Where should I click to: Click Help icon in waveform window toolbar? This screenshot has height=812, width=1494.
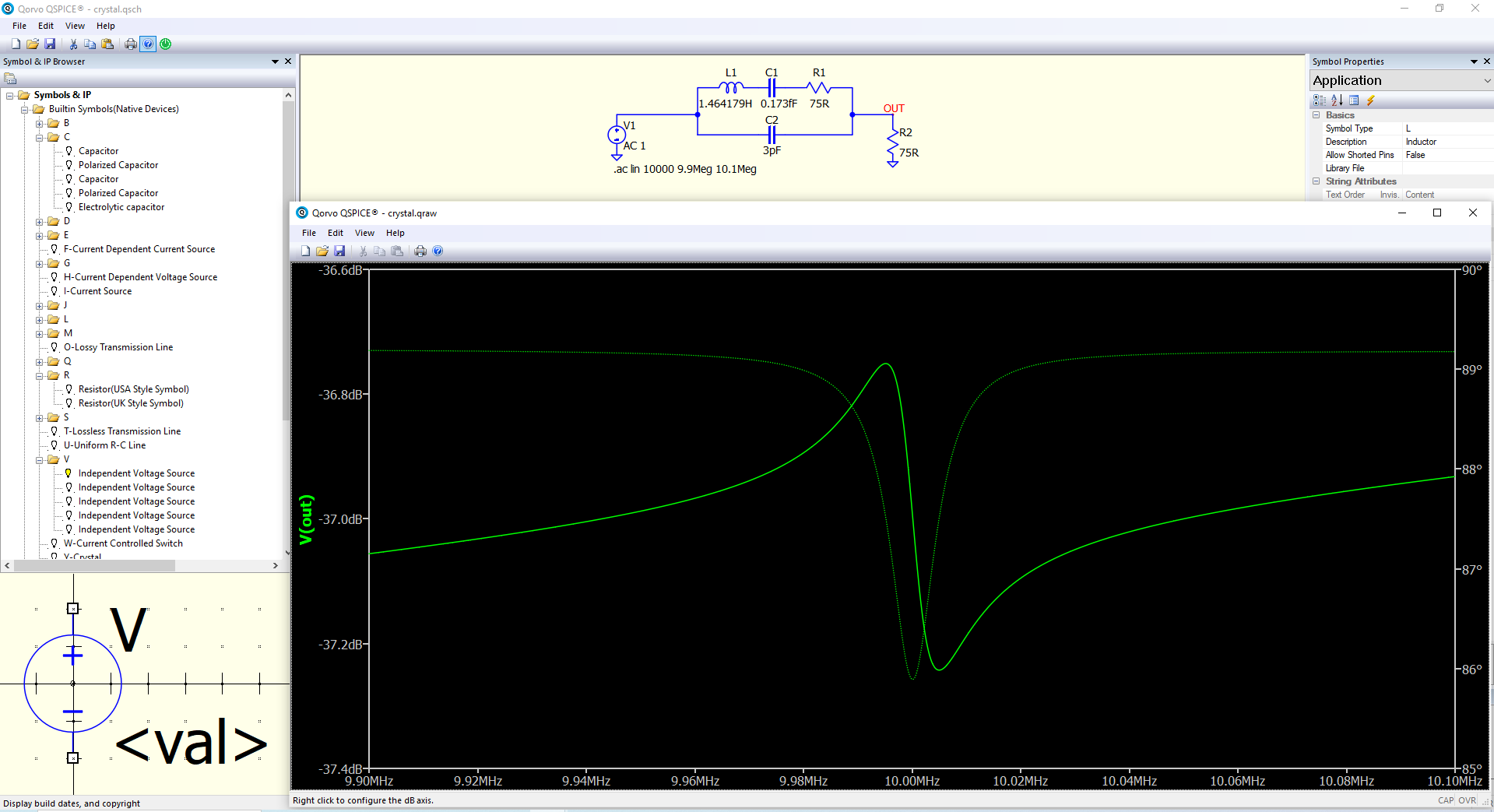click(438, 251)
